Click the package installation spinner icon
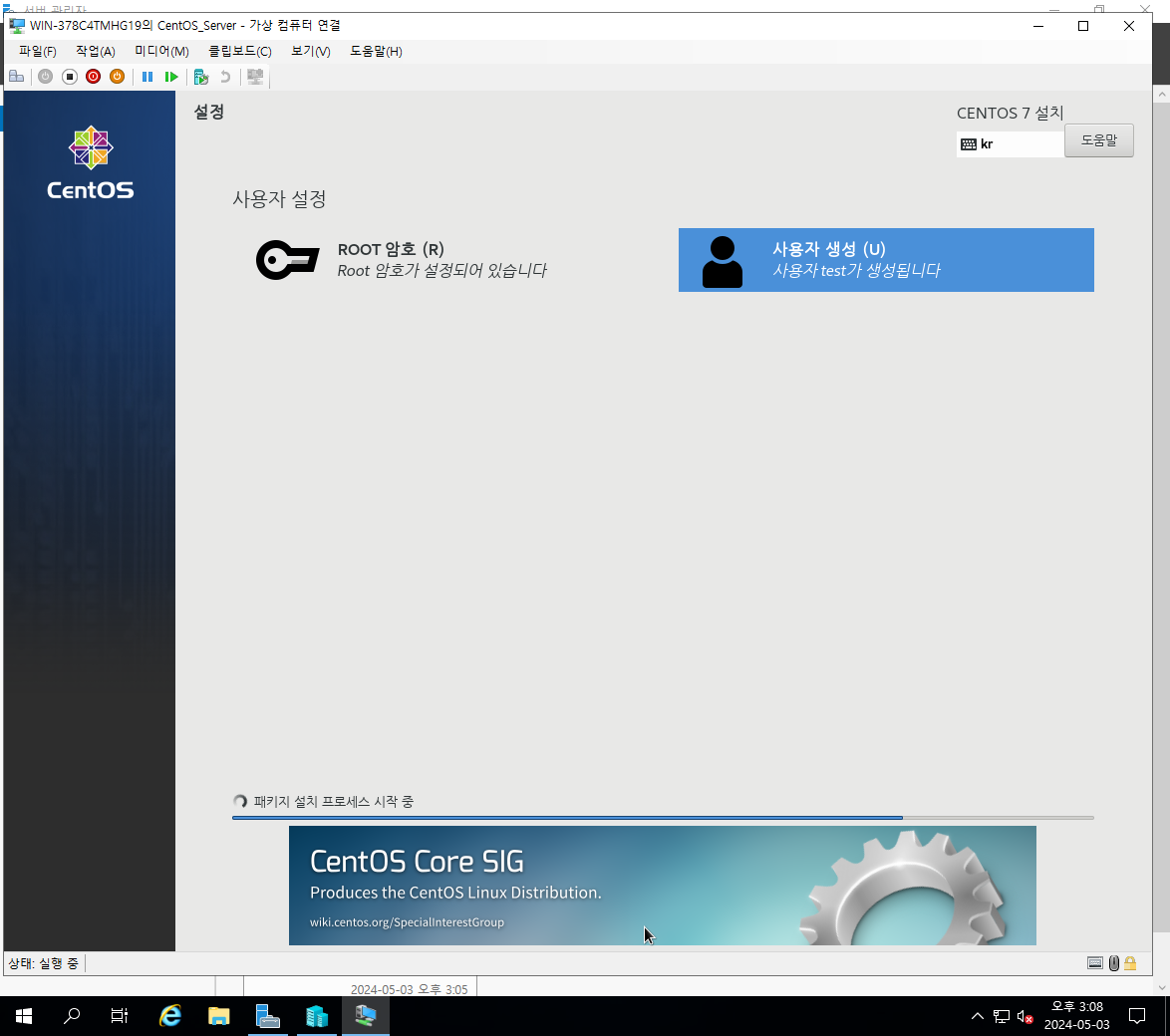The width and height of the screenshot is (1170, 1036). pos(240,801)
